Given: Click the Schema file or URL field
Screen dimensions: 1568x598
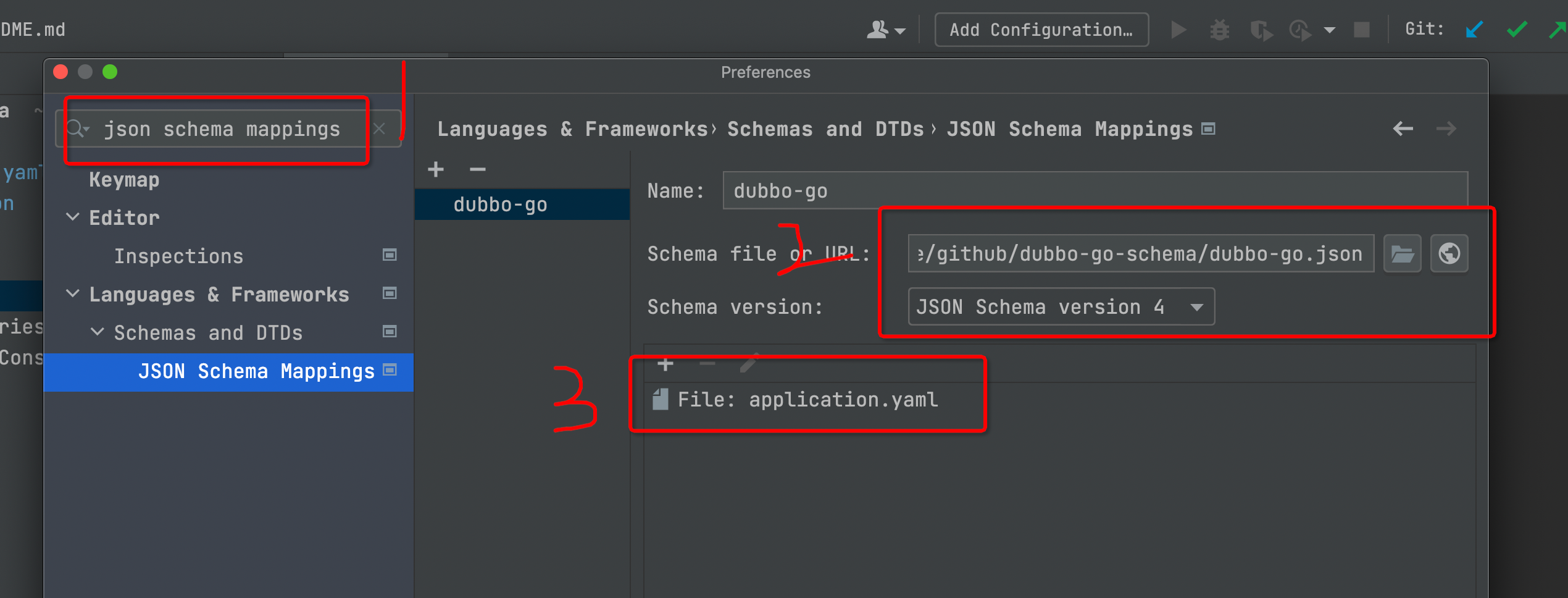Looking at the screenshot, I should point(1141,253).
